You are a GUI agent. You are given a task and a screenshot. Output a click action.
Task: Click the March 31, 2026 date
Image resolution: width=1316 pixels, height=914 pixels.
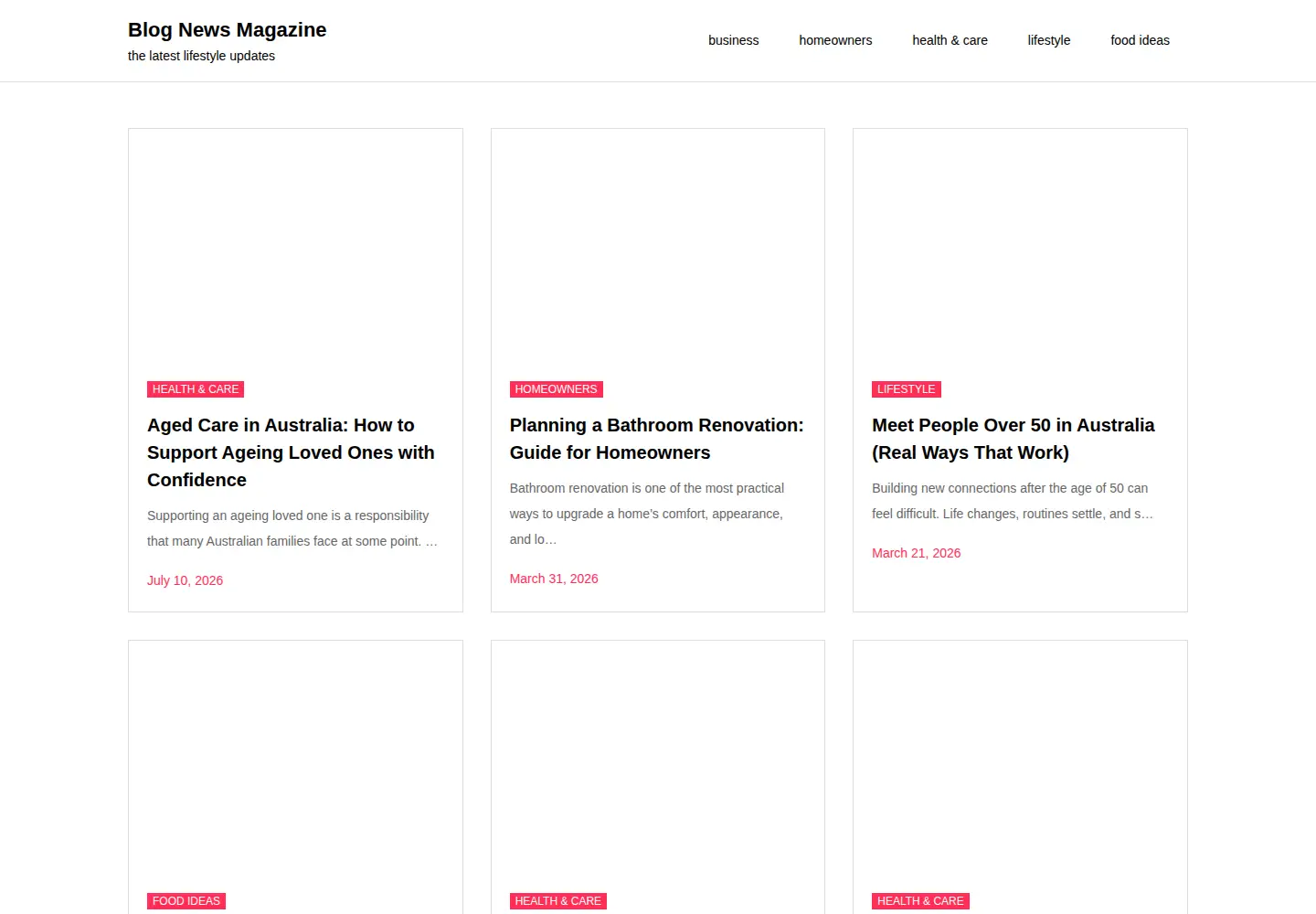[554, 579]
